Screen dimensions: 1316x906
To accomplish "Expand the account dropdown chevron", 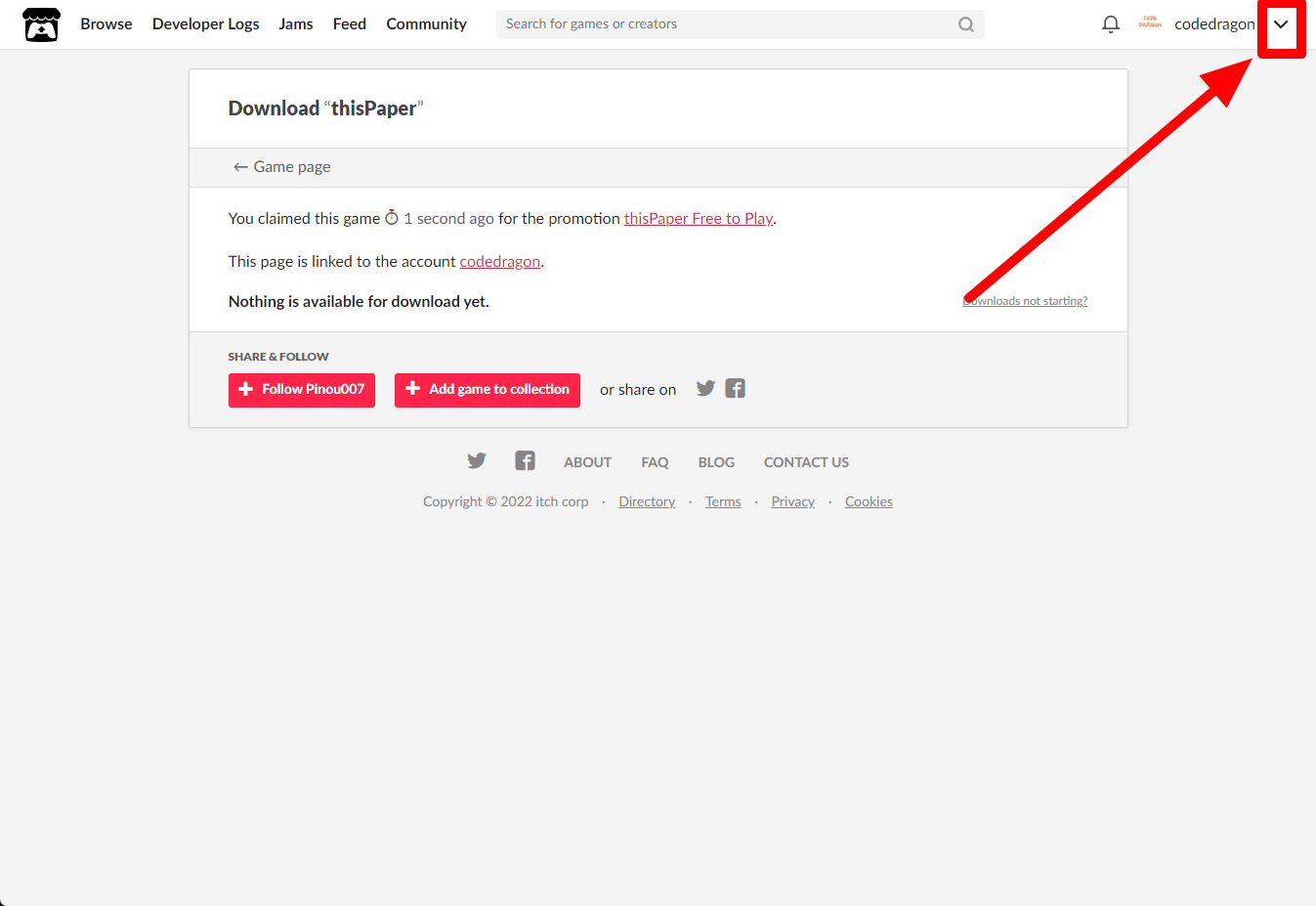I will click(1281, 24).
